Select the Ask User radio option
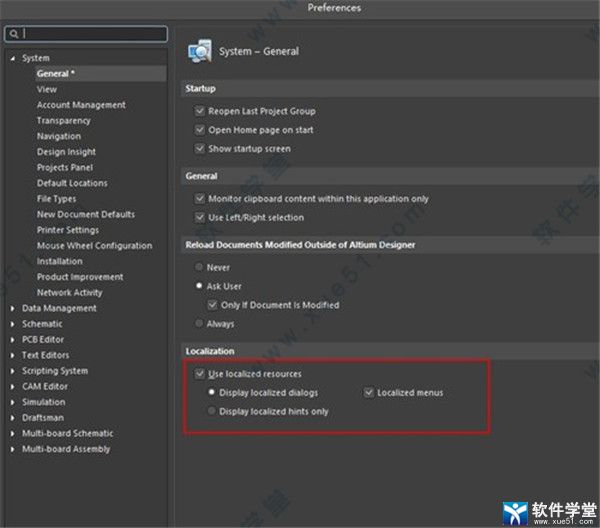The width and height of the screenshot is (600, 528). 199,286
